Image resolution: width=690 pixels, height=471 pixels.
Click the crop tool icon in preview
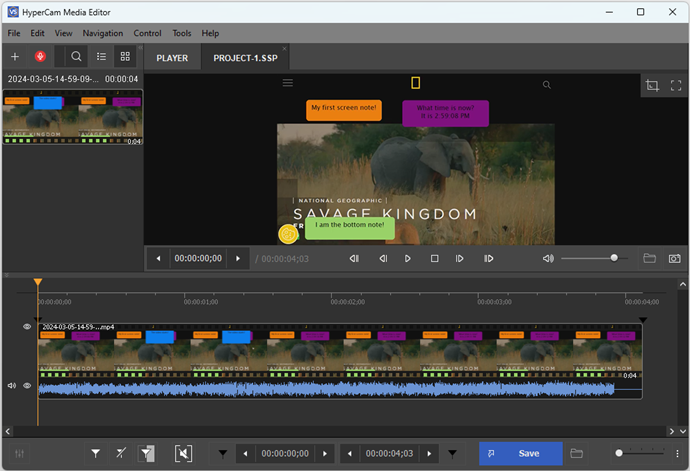(652, 85)
